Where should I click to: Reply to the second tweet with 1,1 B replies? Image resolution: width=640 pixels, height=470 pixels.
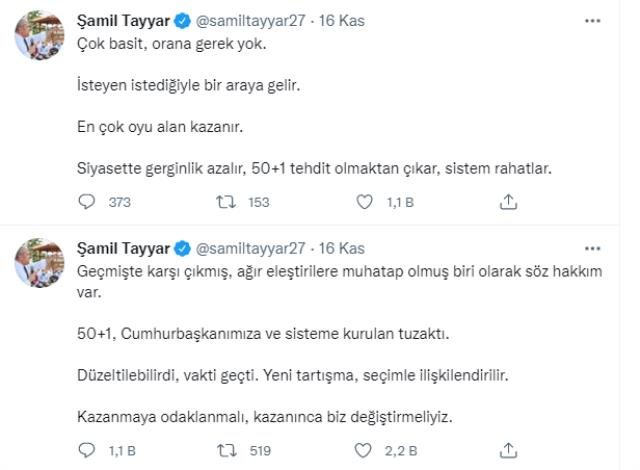(87, 450)
